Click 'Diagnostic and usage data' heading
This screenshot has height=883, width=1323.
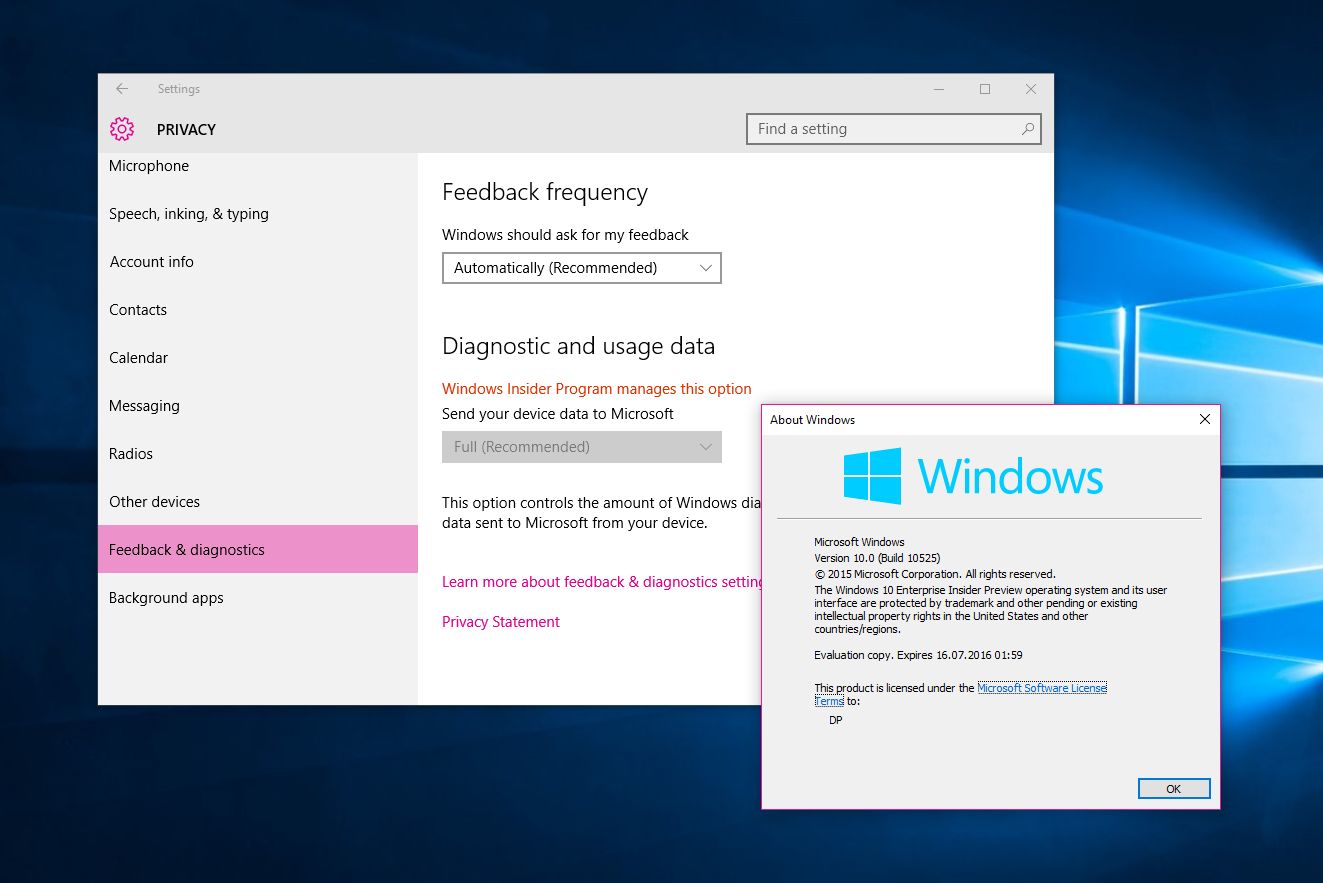579,347
